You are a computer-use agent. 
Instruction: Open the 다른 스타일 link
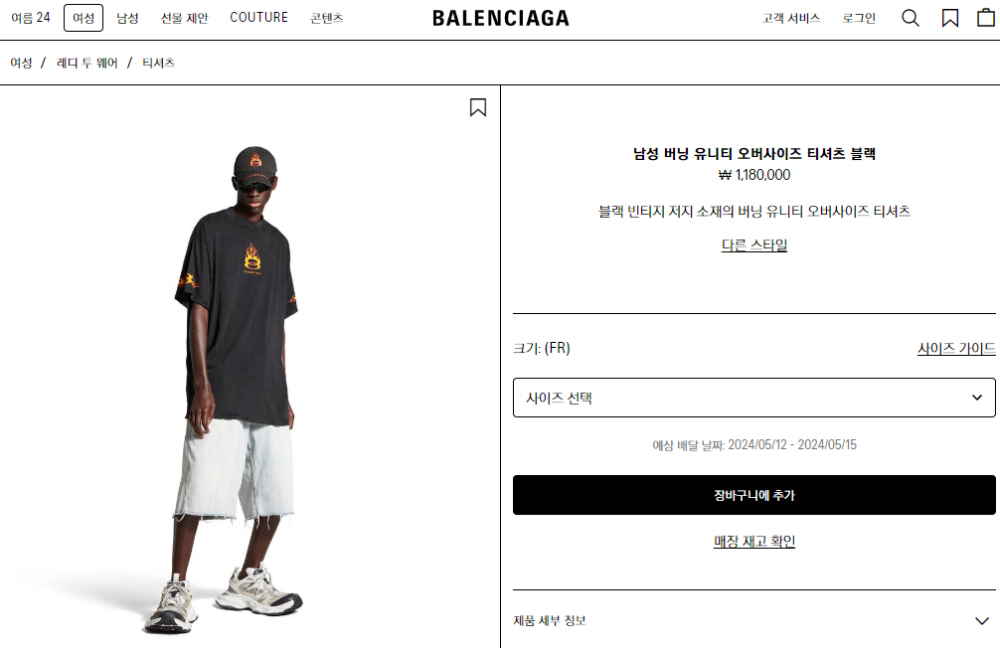point(754,245)
